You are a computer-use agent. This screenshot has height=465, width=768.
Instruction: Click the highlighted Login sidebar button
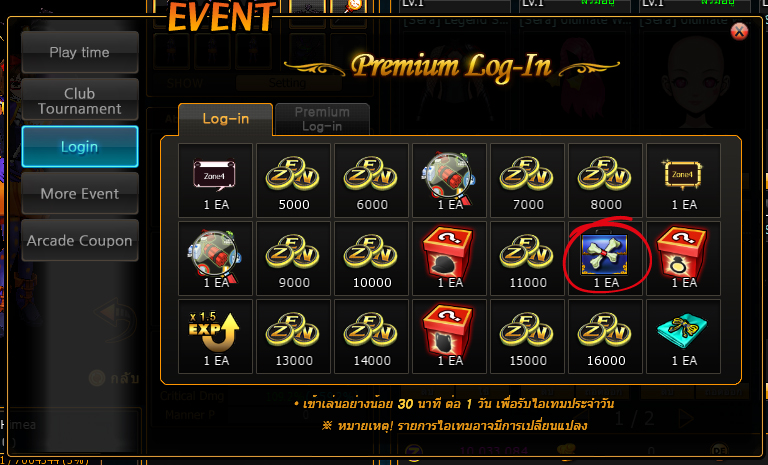(80, 147)
